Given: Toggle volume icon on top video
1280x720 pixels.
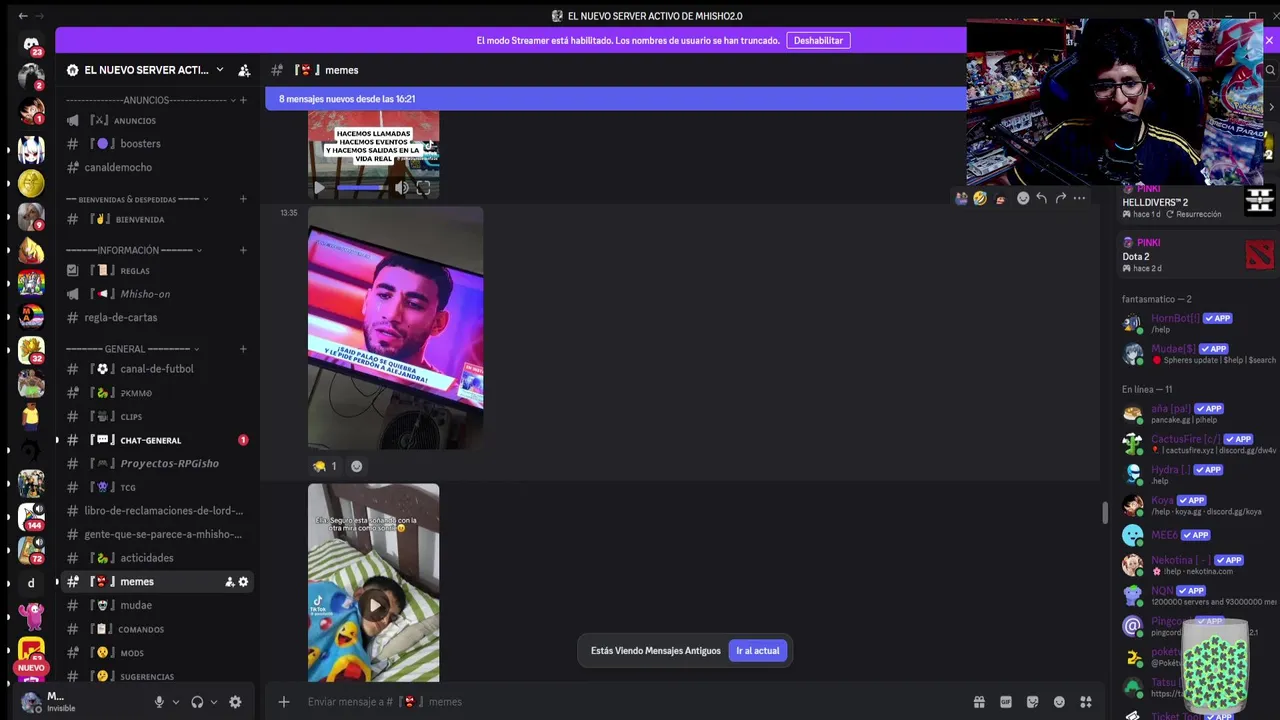Looking at the screenshot, I should click(401, 187).
